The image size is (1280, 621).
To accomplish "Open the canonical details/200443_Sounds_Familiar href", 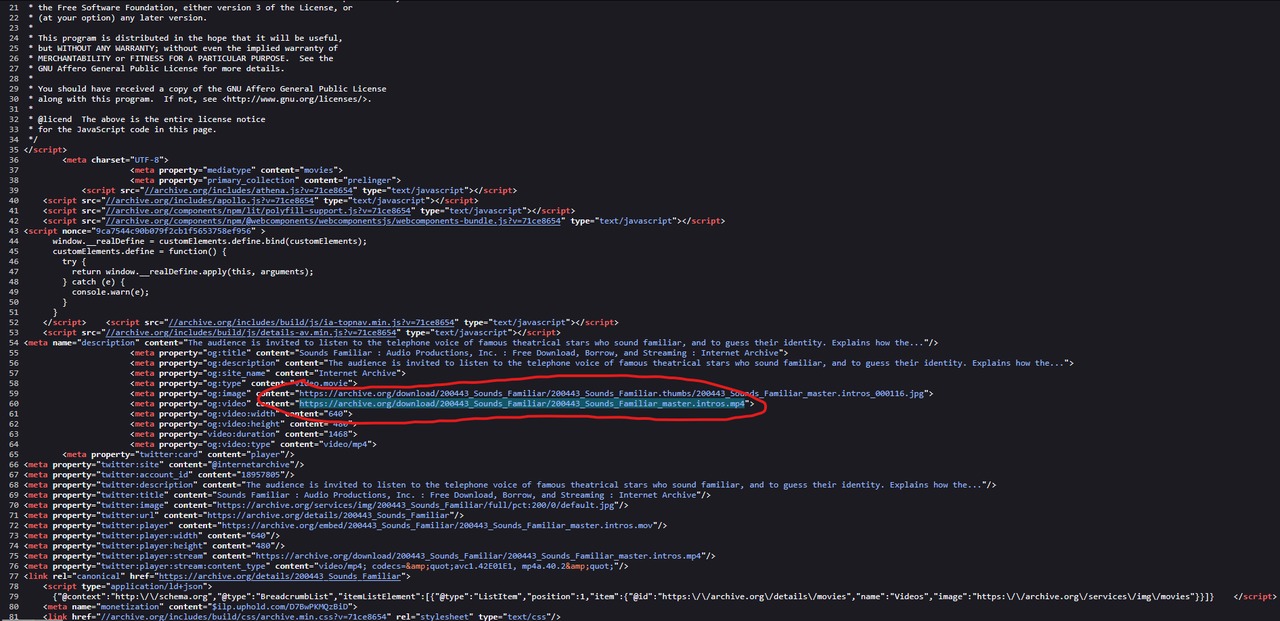I will (280, 577).
